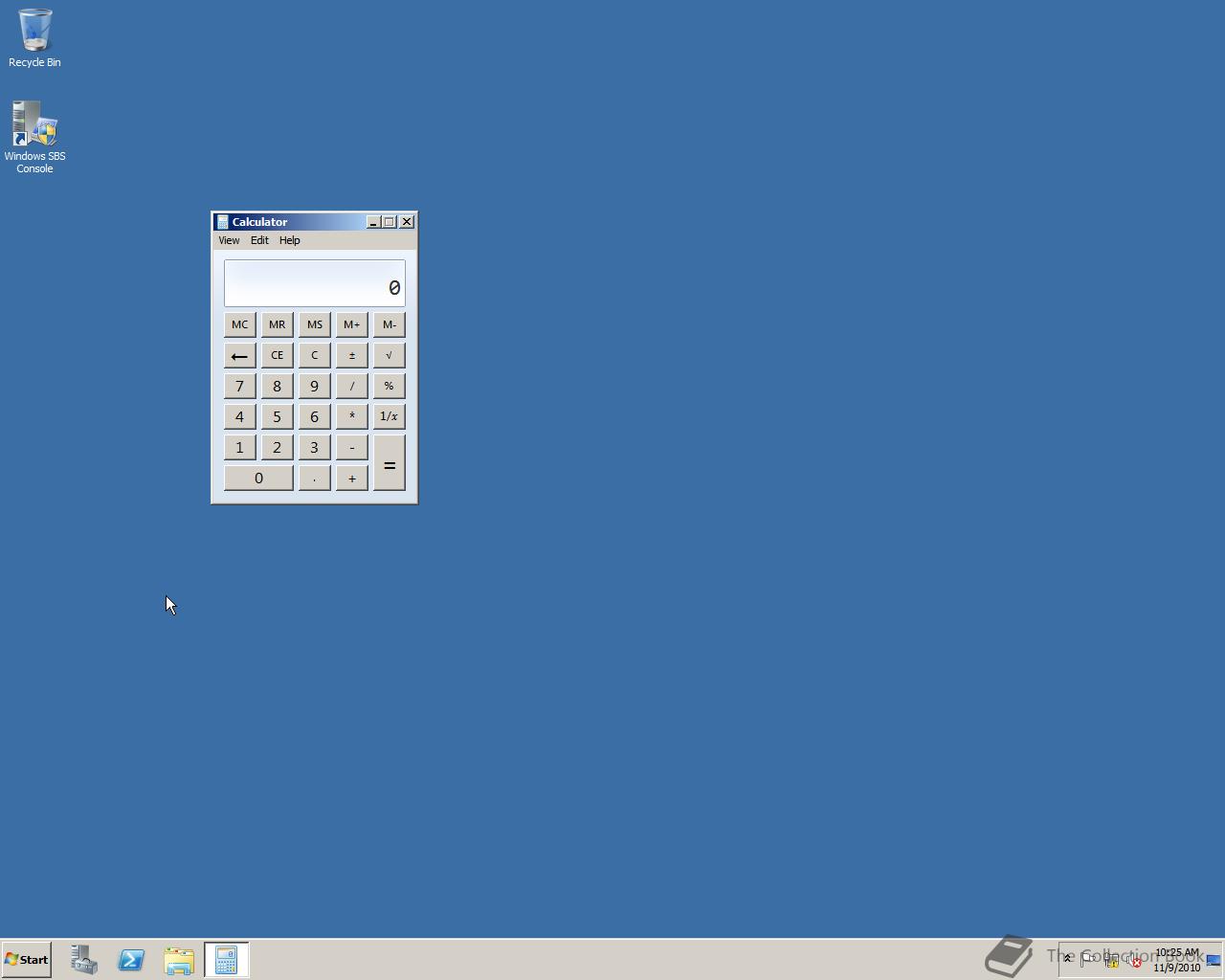
Task: Close the Calculator window
Action: [x=407, y=222]
